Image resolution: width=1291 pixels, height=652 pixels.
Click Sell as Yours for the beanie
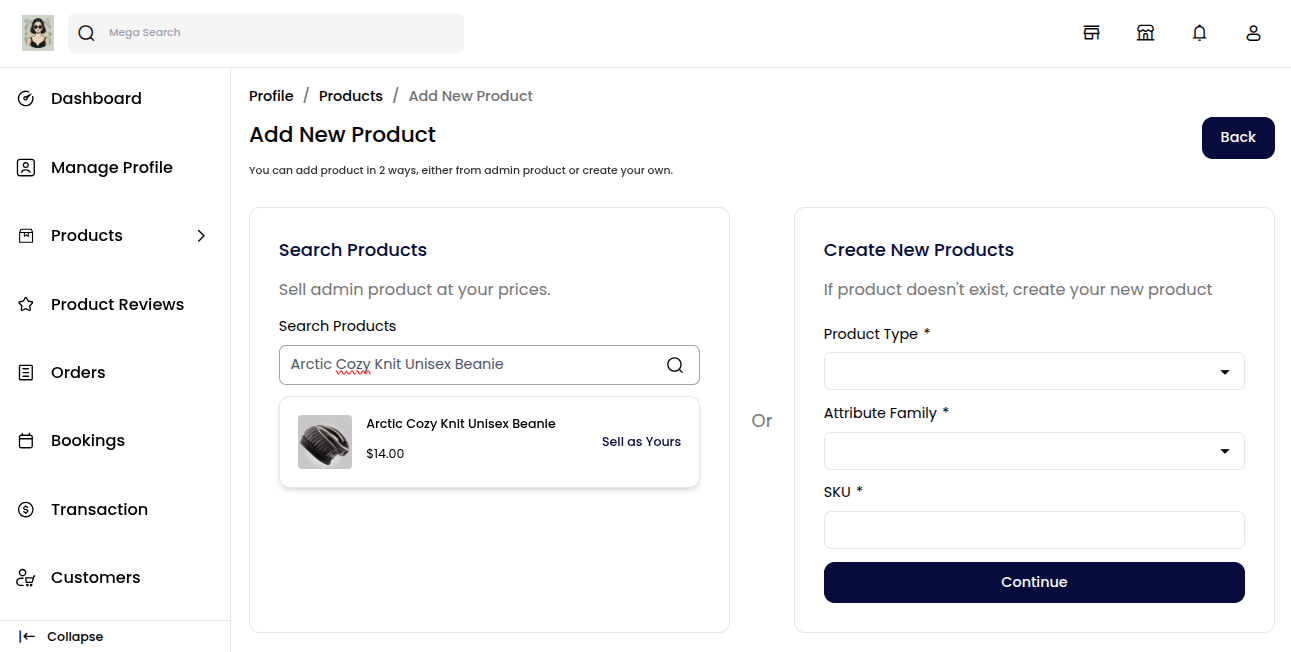(641, 441)
